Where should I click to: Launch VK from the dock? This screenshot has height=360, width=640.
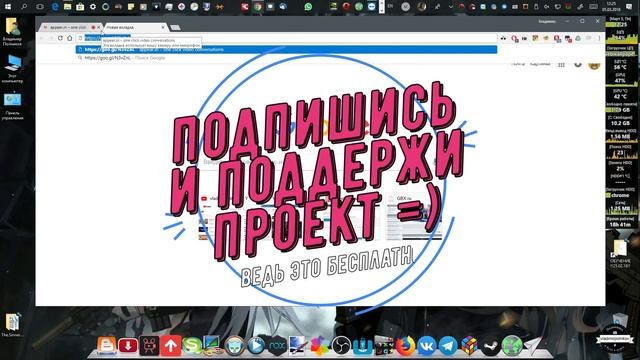point(427,346)
